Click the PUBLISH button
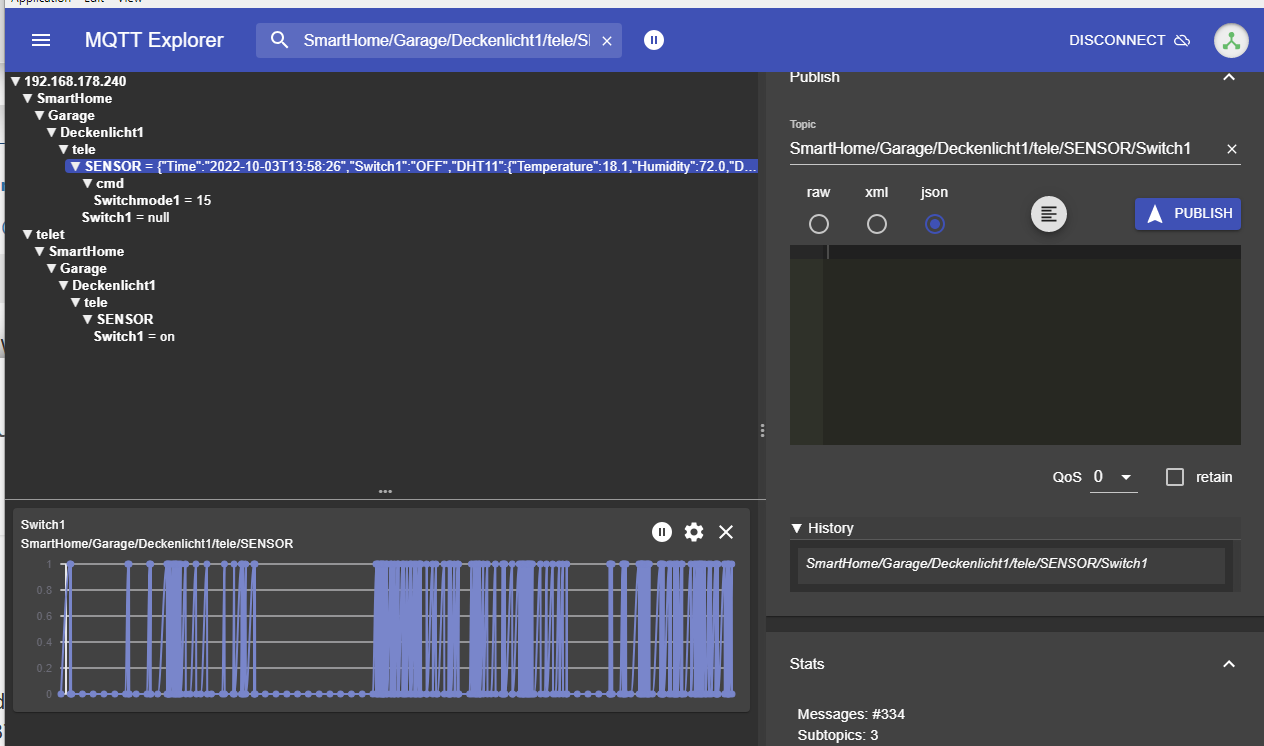The width and height of the screenshot is (1264, 746). (1188, 214)
